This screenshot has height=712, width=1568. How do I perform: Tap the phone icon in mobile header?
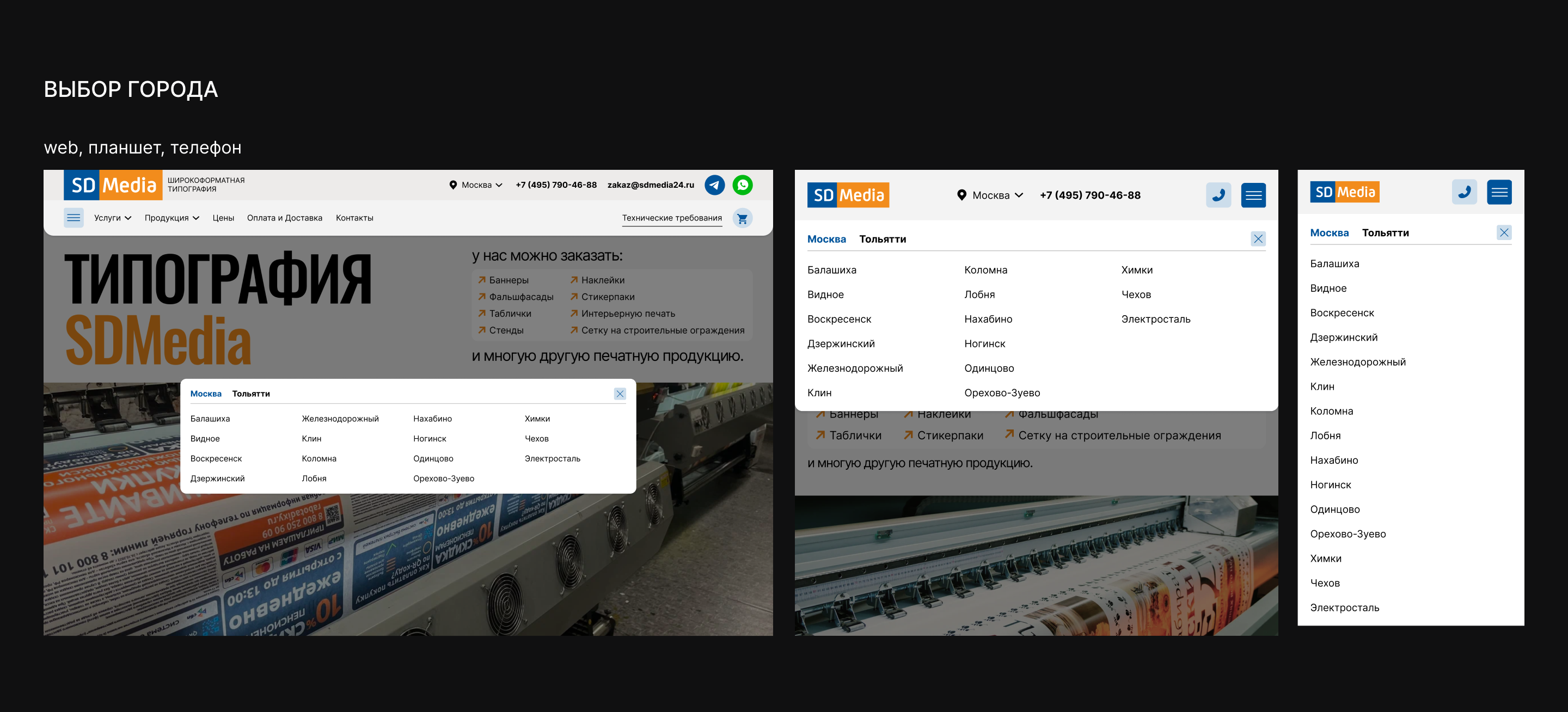[1464, 192]
